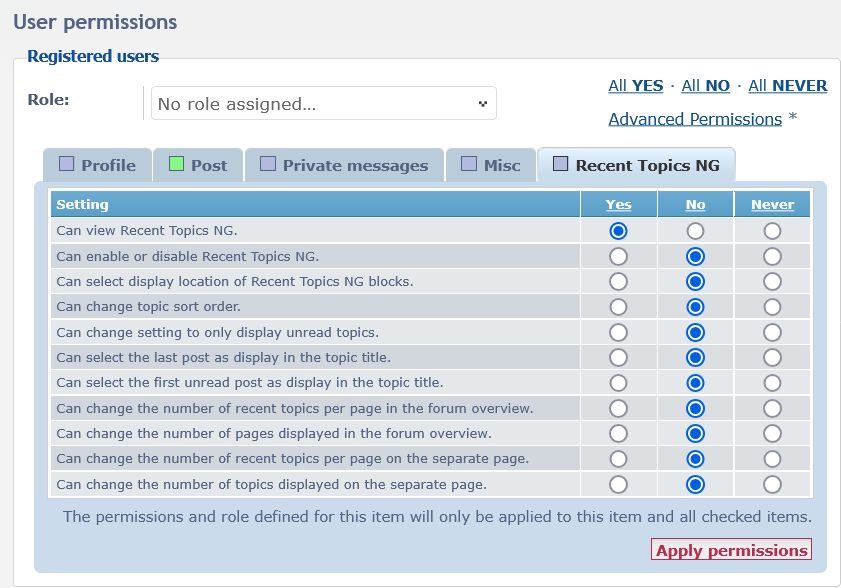Tick the checkbox on Recent Topics NG tab
The image size is (841, 588).
(560, 164)
